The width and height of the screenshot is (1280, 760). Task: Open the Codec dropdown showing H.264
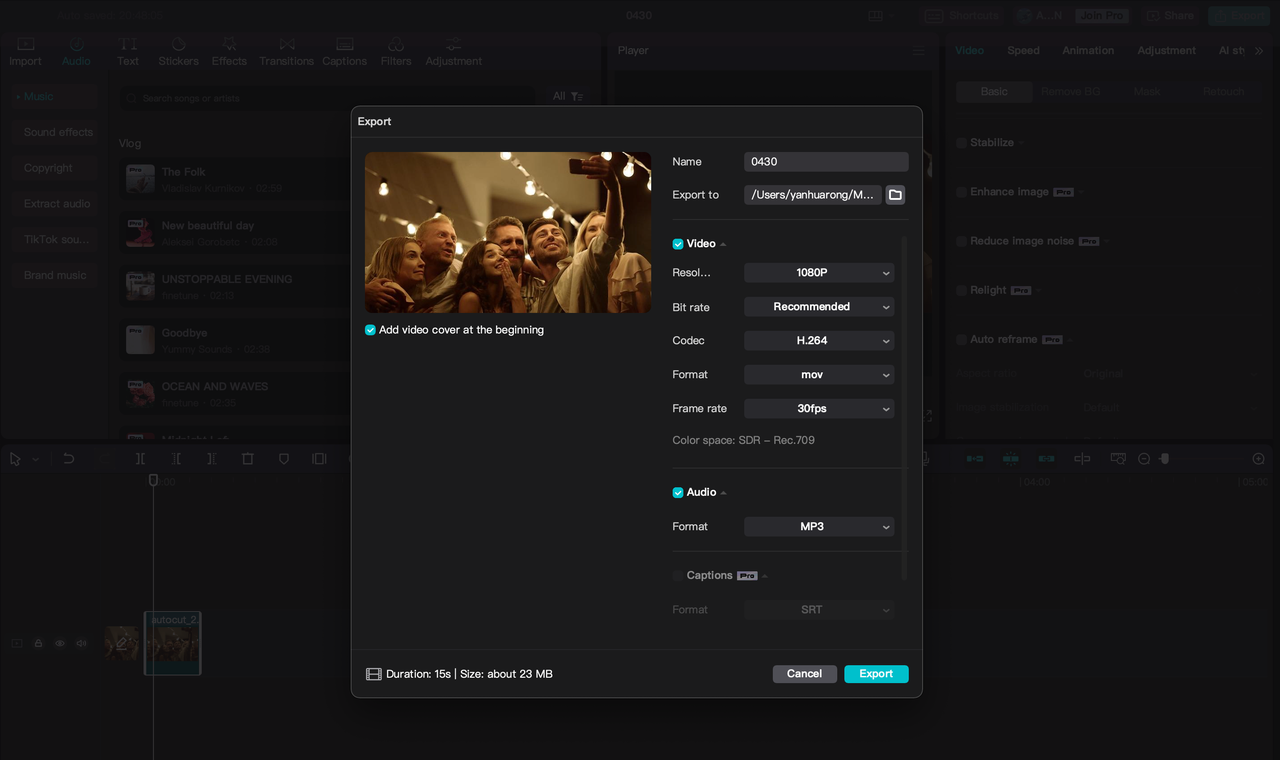click(818, 340)
